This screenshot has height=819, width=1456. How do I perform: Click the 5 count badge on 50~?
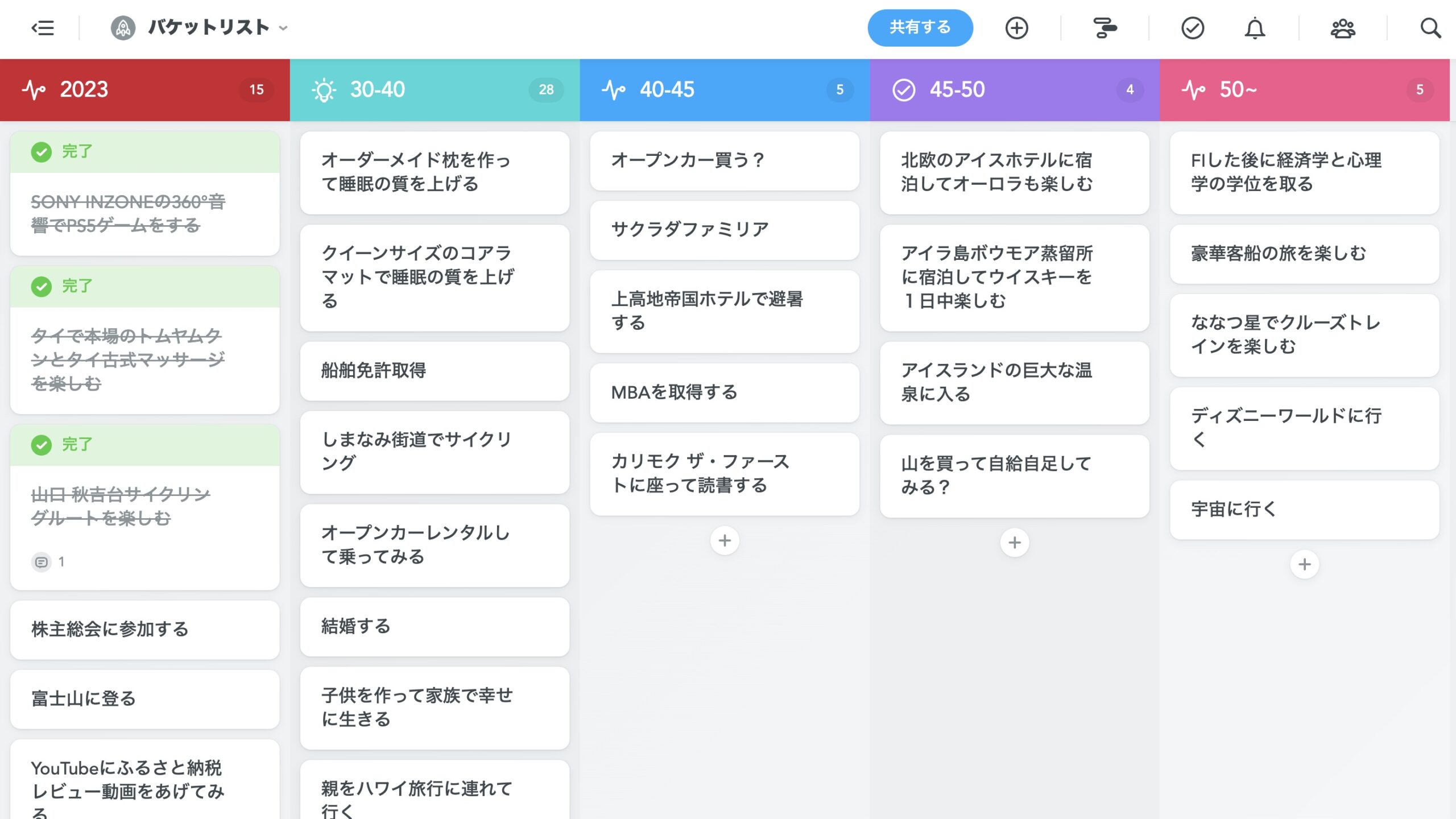click(1420, 90)
